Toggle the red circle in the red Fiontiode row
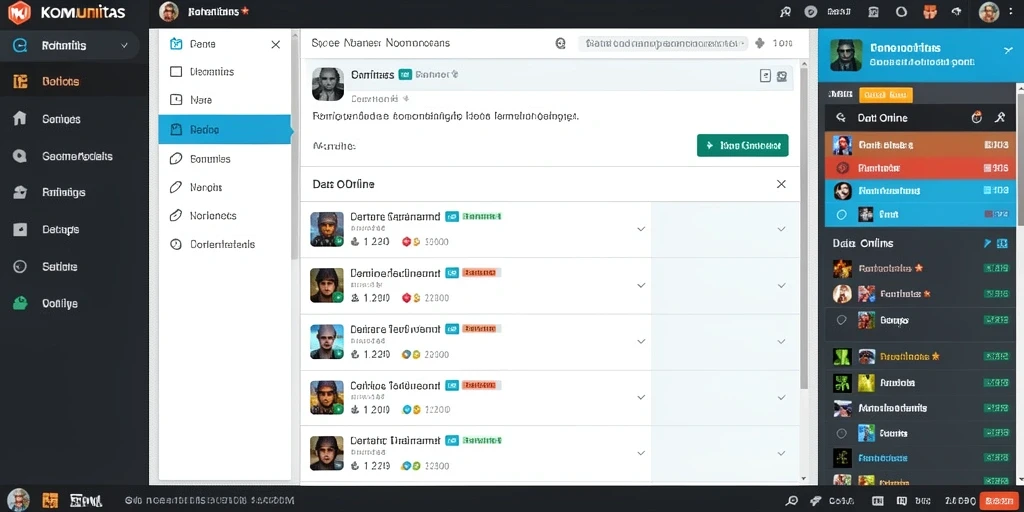Screen dimensions: 1024x512 click(x=842, y=168)
